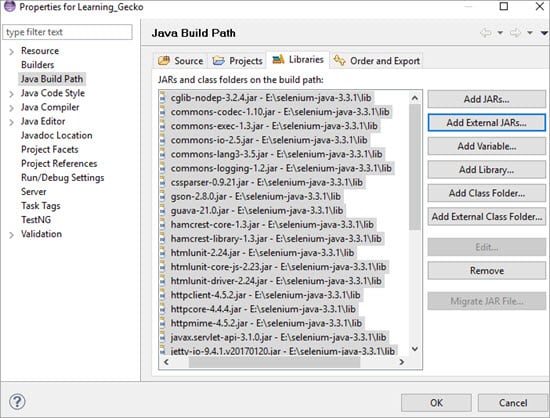The image size is (550, 418).
Task: Open forward history dropdown arrow
Action: (530, 33)
